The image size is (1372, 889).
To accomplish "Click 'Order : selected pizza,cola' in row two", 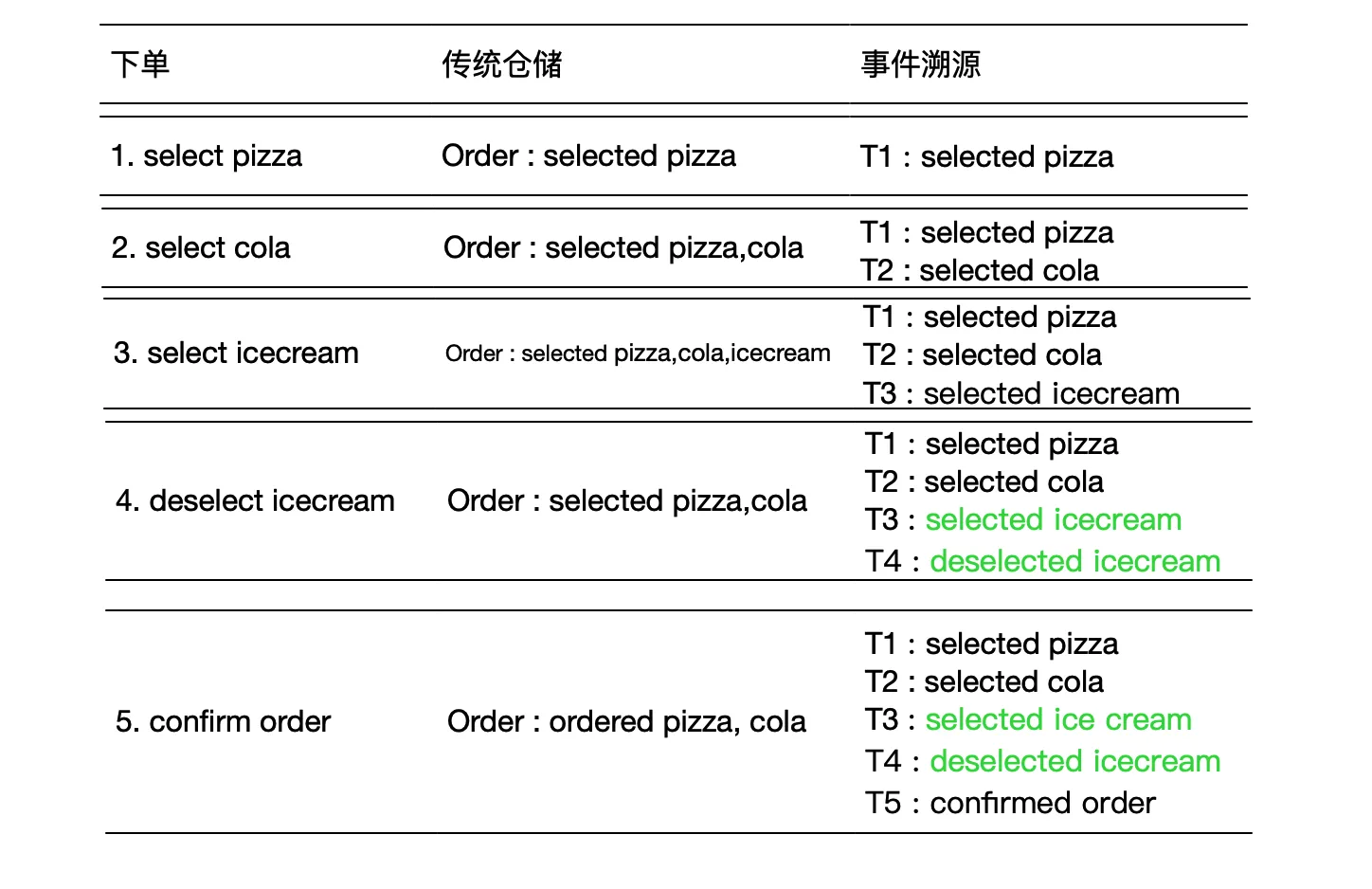I will click(623, 247).
